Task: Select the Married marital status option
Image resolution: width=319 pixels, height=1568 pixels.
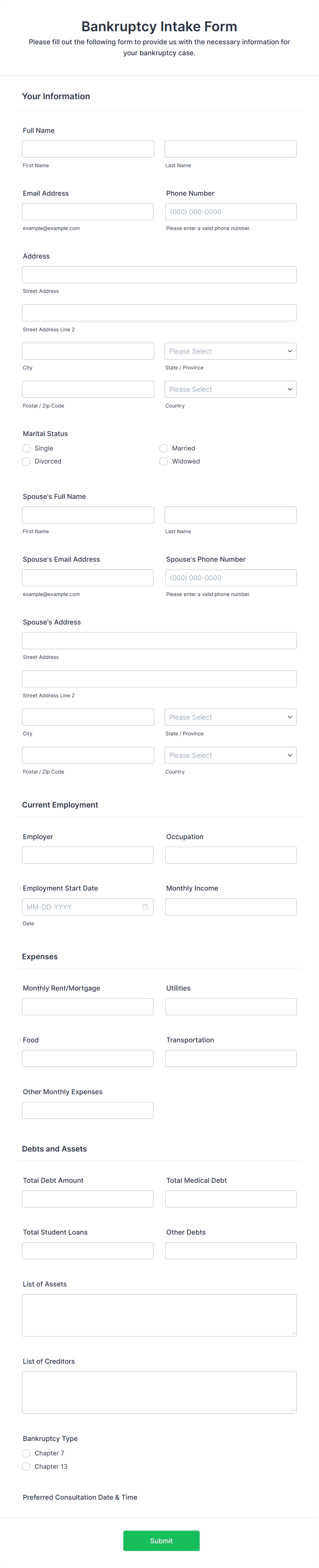Action: (164, 448)
